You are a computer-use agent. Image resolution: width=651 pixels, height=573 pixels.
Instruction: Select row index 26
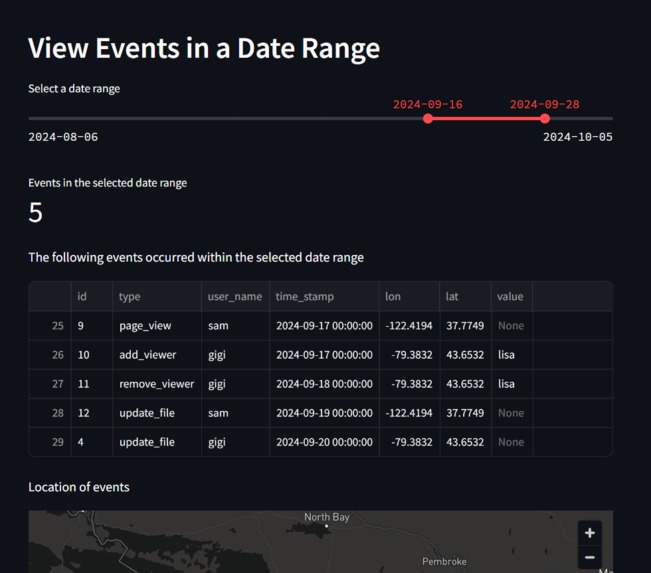[50, 355]
